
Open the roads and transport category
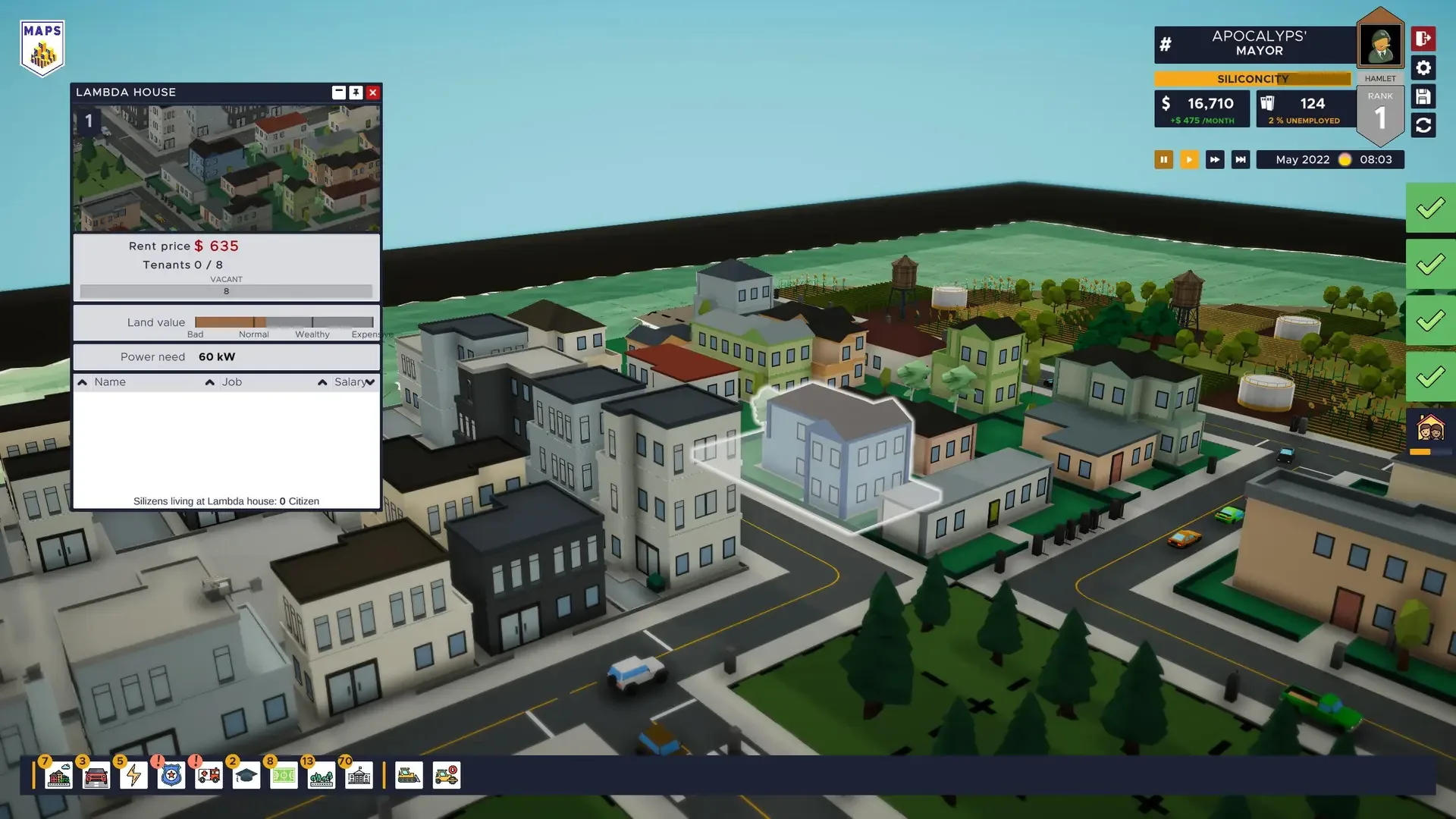(x=96, y=776)
